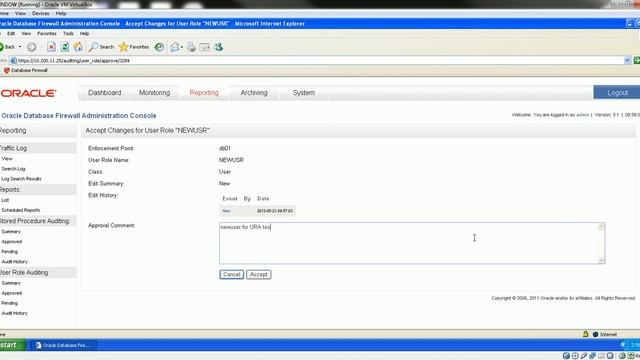The height and width of the screenshot is (360, 640).
Task: Click the Logout button
Action: click(617, 93)
